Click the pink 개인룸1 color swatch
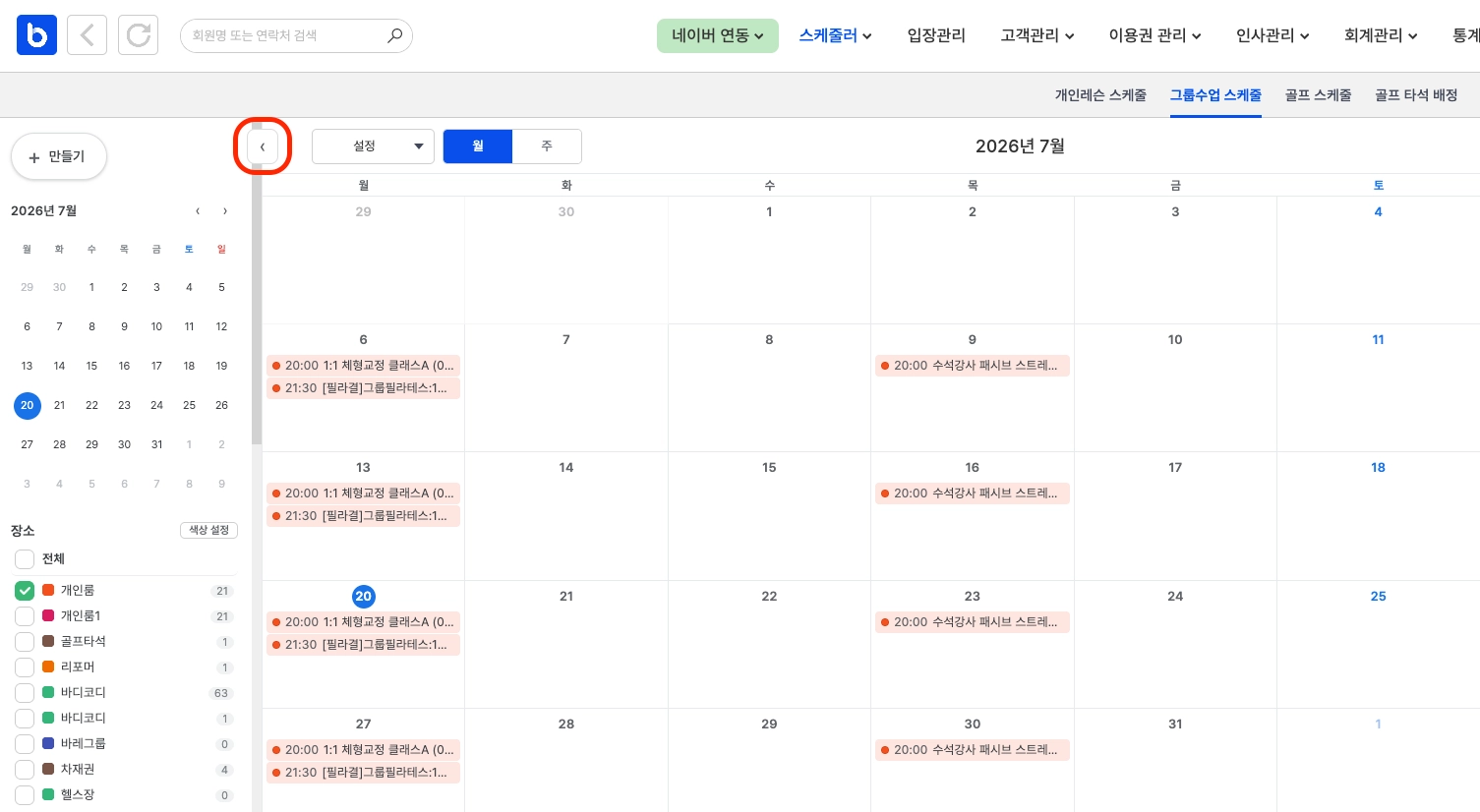 [48, 615]
